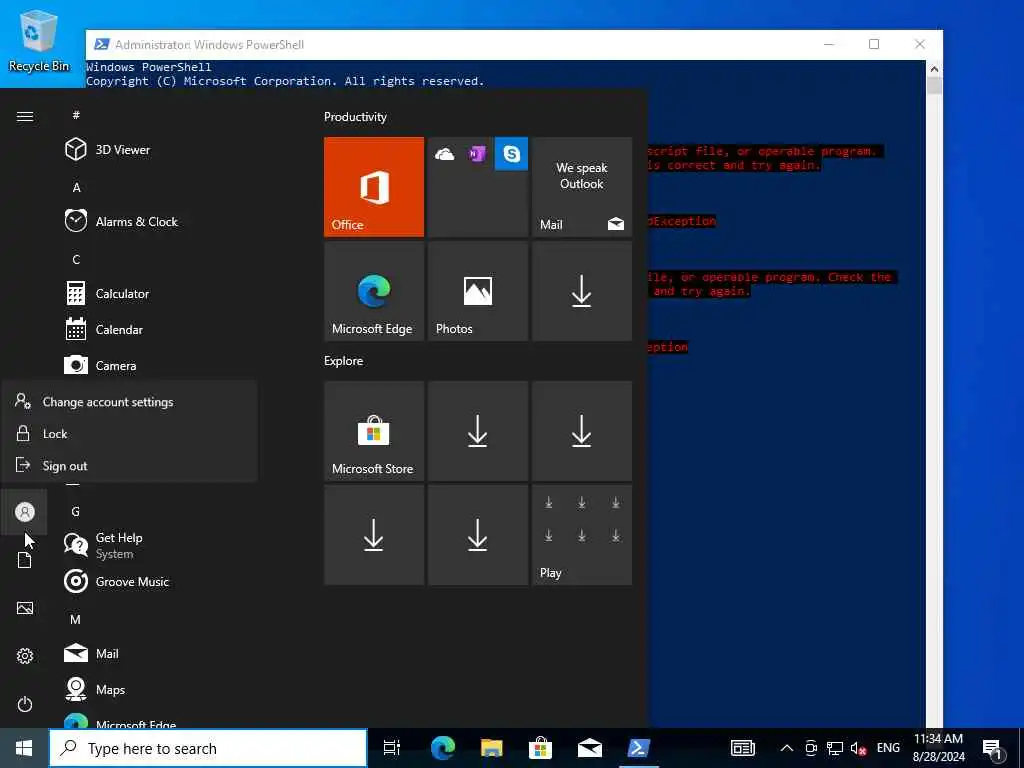Open Pictures from Start sidebar
Screen dimensions: 1024x768
(x=25, y=608)
